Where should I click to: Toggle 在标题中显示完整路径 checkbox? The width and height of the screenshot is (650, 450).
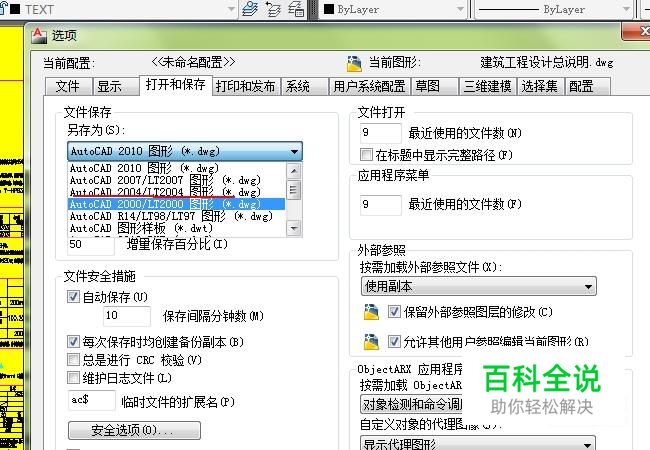pyautogui.click(x=366, y=155)
